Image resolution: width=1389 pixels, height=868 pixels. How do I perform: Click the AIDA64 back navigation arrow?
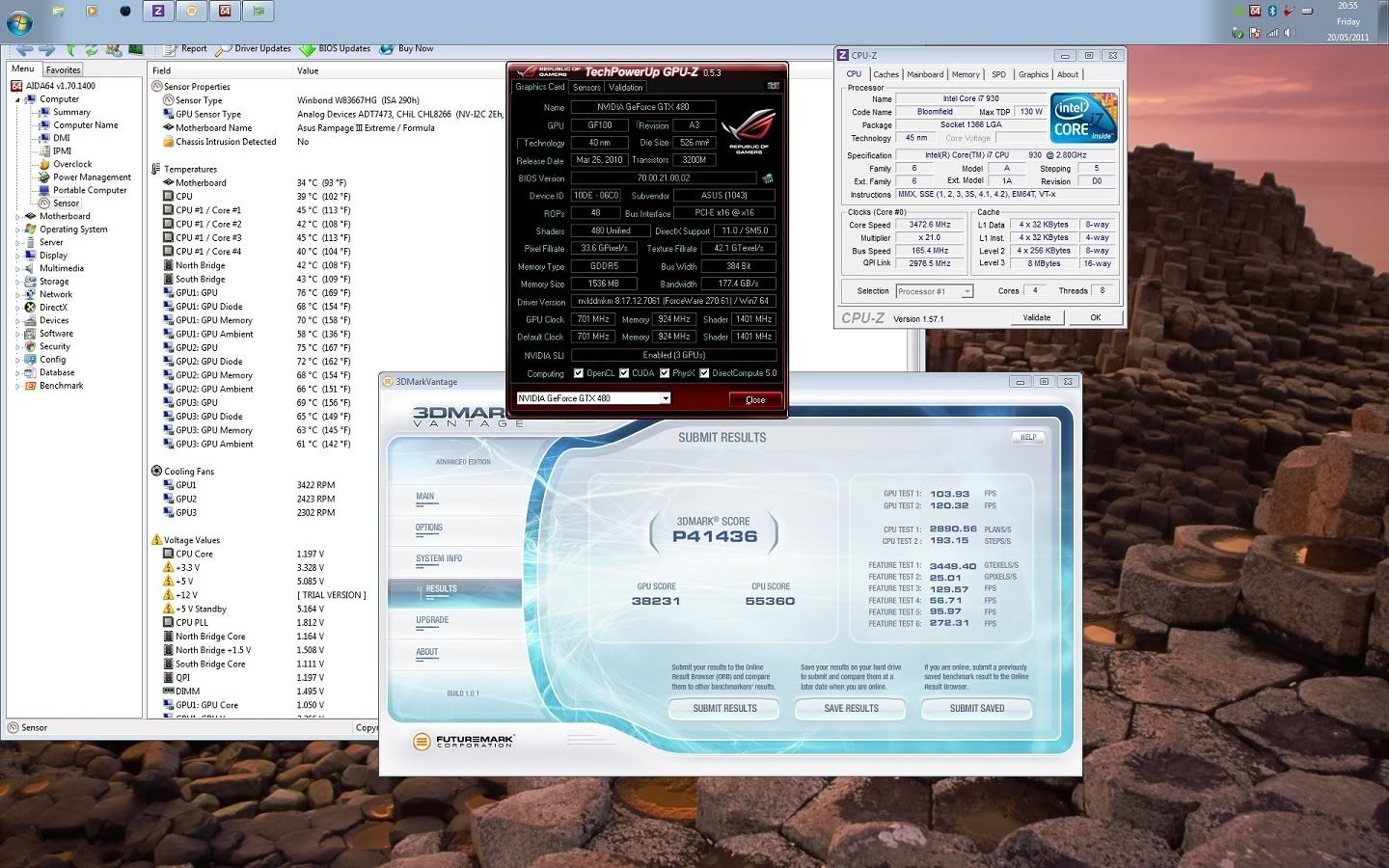24,49
